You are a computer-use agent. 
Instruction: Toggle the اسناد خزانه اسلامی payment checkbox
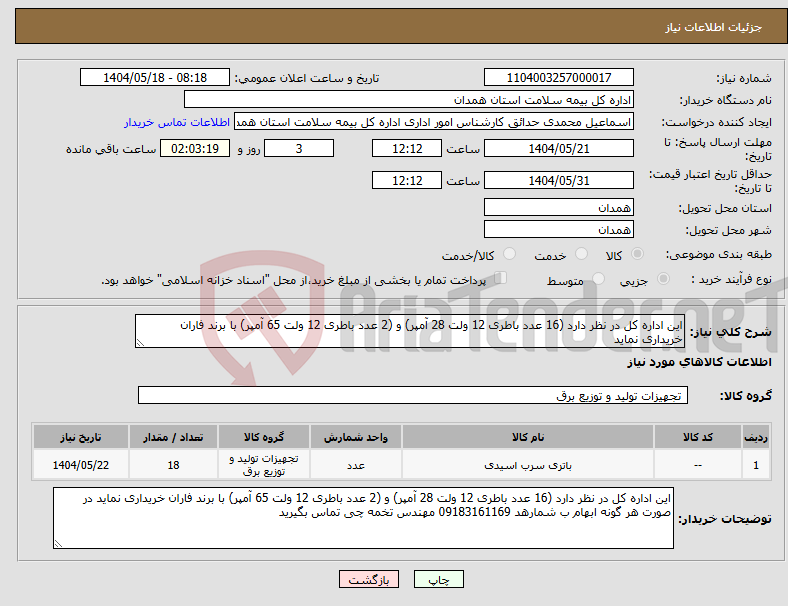tap(501, 278)
